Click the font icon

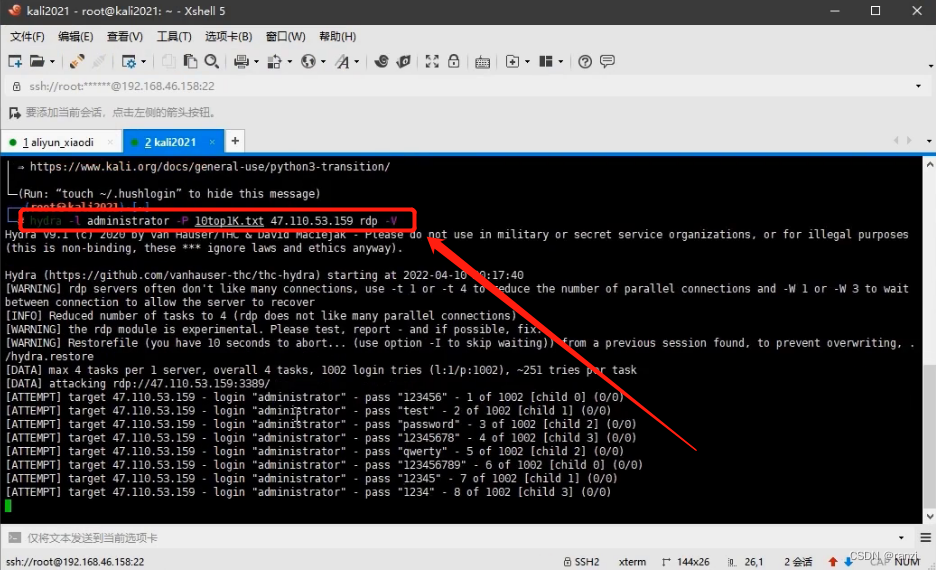342,61
